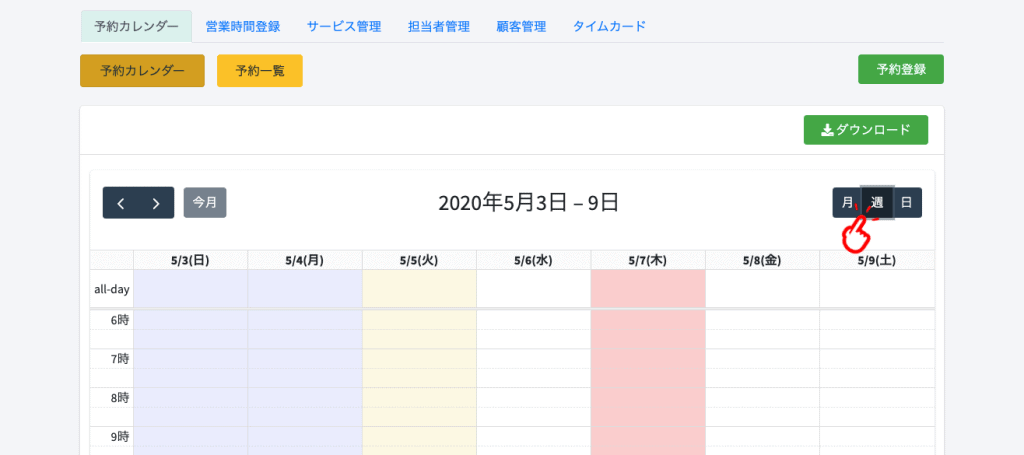Open the タイムカード tab
This screenshot has width=1024, height=455.
click(x=609, y=27)
